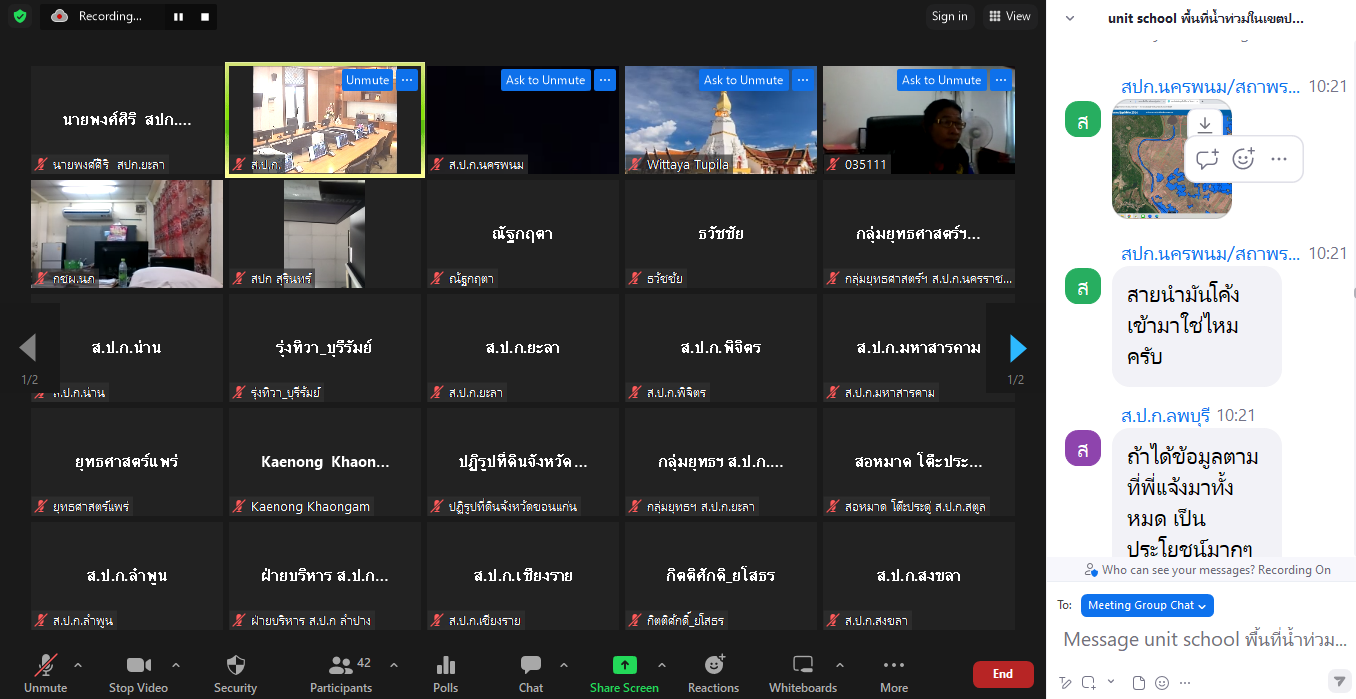Image resolution: width=1356 pixels, height=699 pixels.
Task: Open chat text formatting options
Action: (x=1066, y=683)
